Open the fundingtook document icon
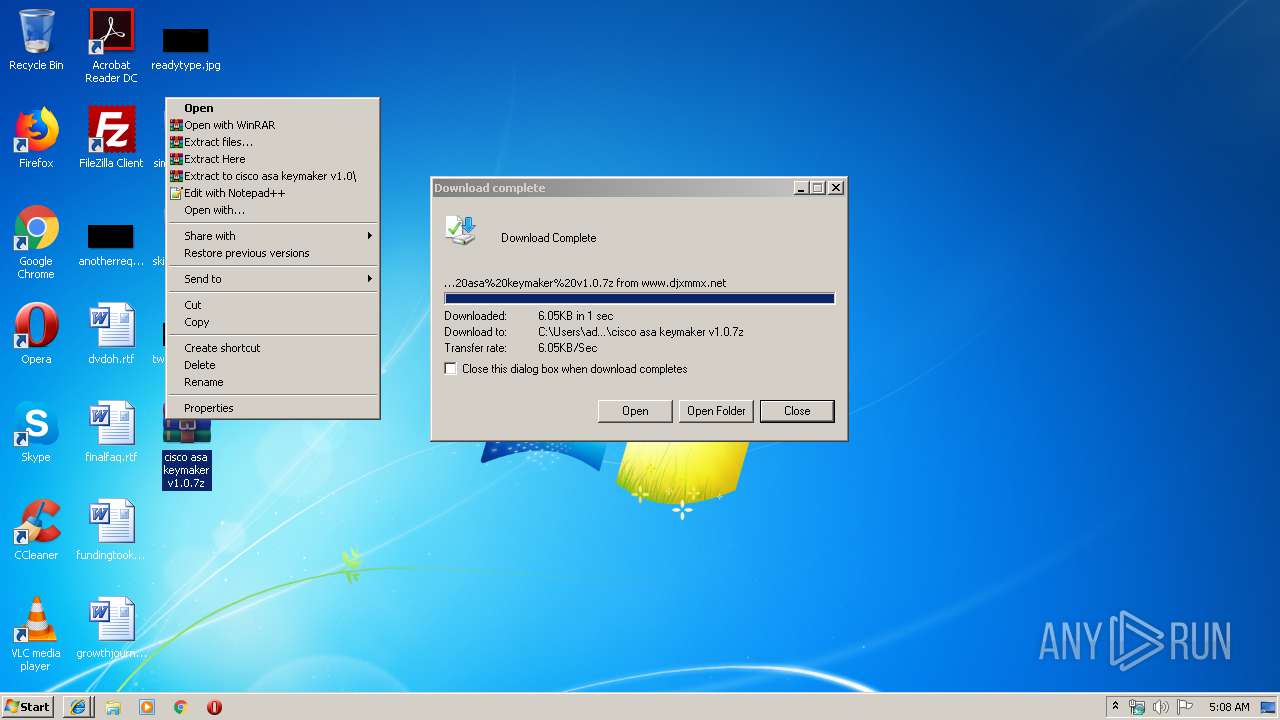This screenshot has width=1280, height=720. click(111, 530)
